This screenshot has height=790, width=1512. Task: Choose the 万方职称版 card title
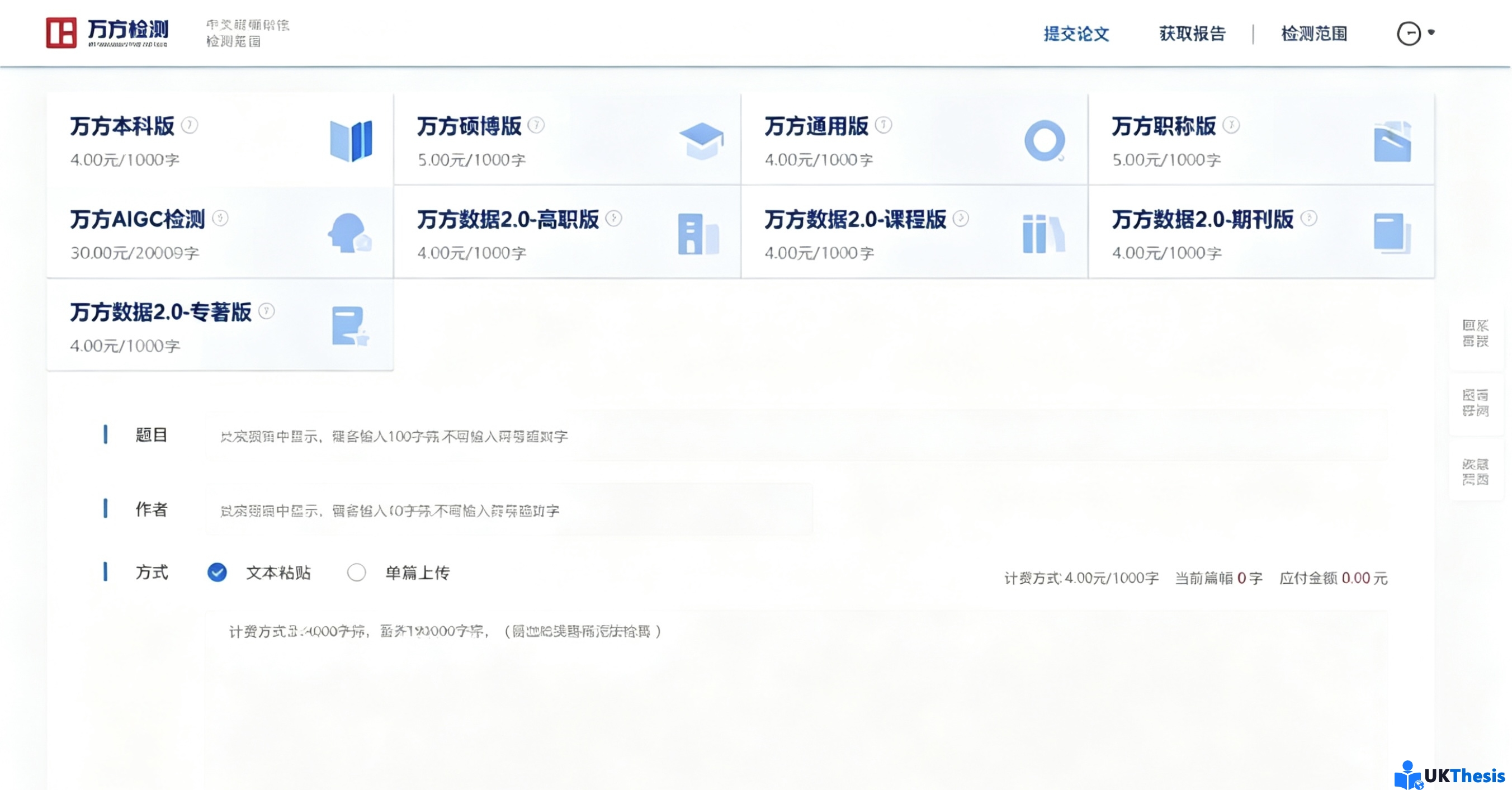1164,126
